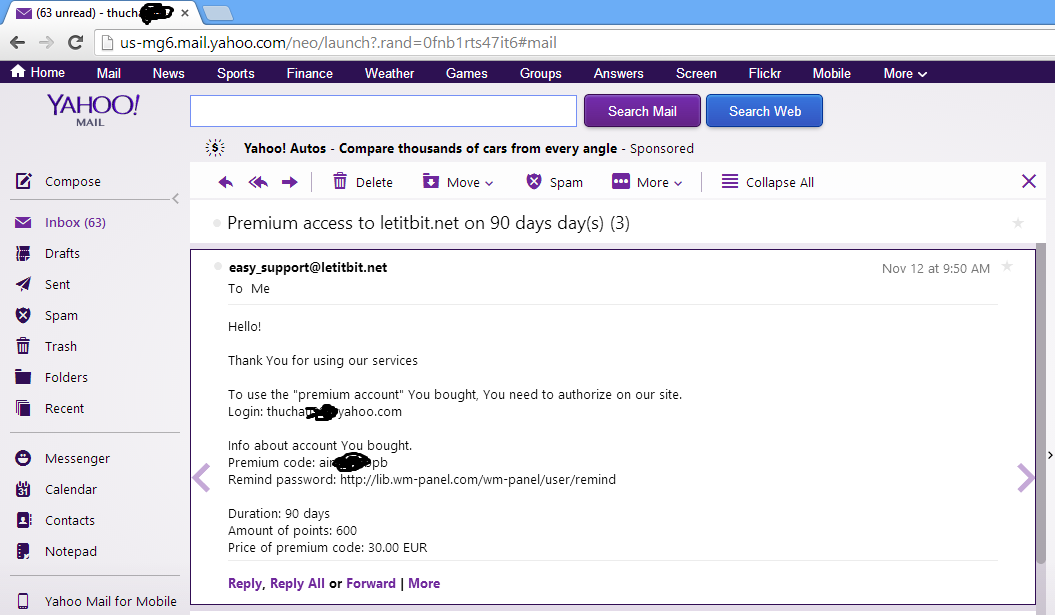
Task: Click the Compose pencil icon
Action: click(24, 181)
